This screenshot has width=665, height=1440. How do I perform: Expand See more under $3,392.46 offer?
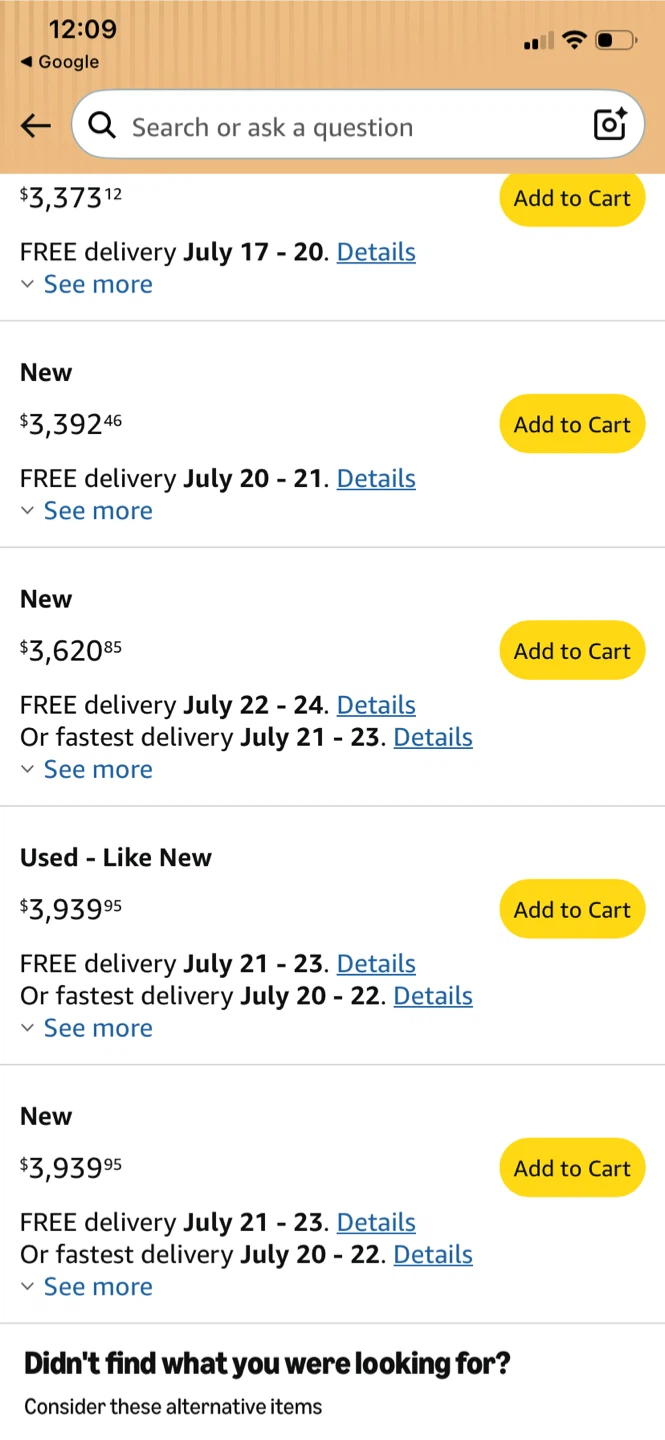click(88, 511)
